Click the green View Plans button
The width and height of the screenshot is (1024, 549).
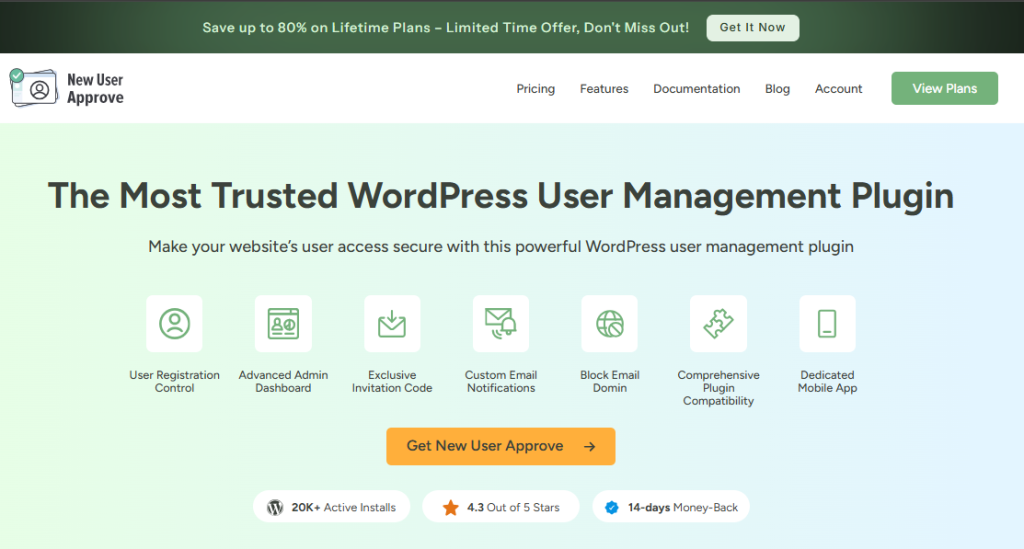click(x=944, y=88)
